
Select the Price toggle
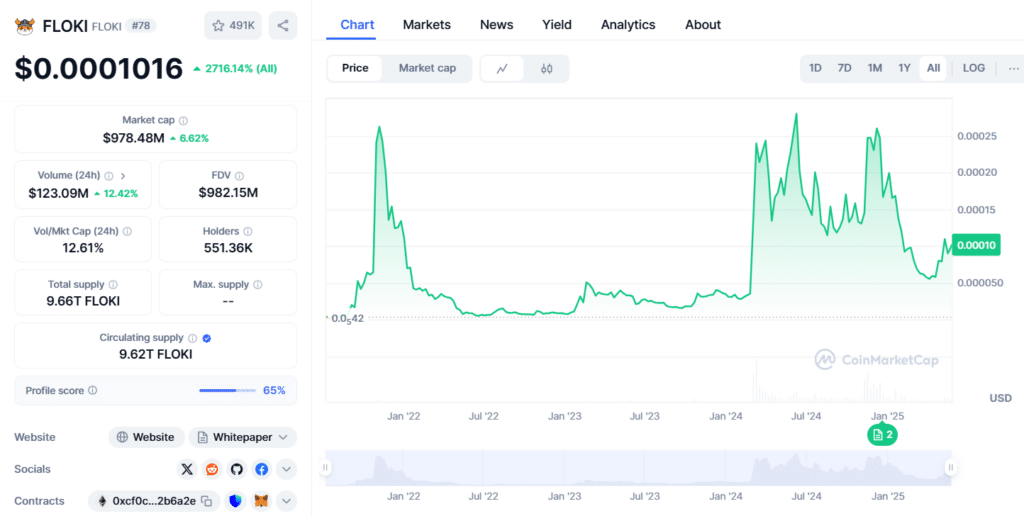pyautogui.click(x=355, y=68)
